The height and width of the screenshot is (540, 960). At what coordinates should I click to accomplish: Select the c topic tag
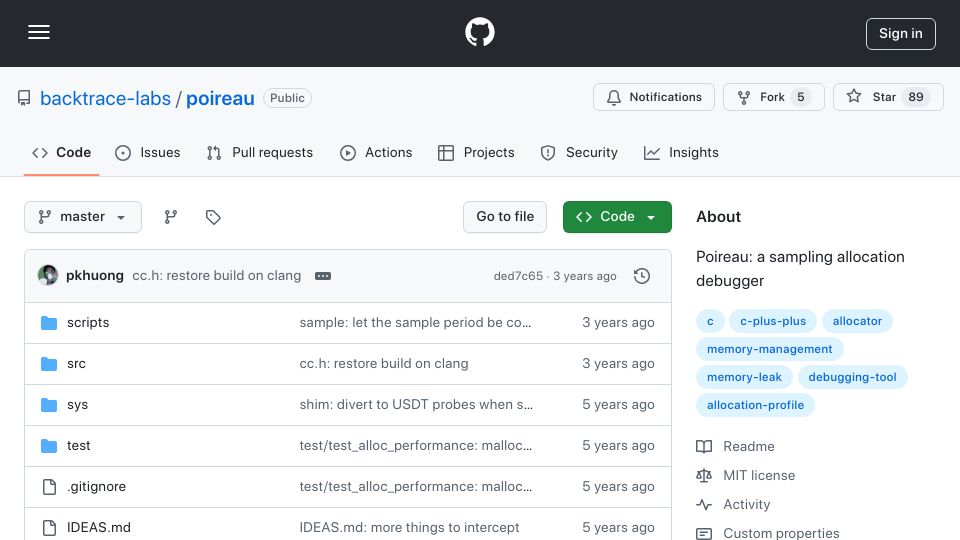[710, 321]
